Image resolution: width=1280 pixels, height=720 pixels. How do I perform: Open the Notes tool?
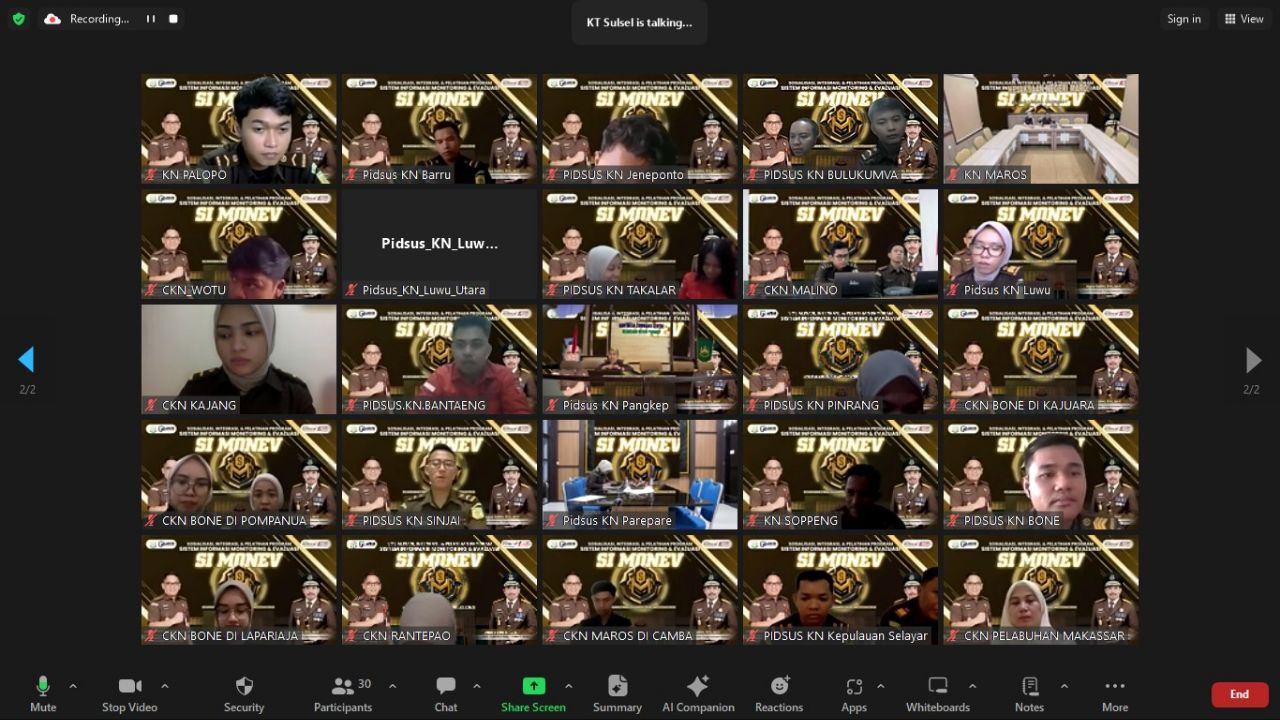click(1029, 694)
